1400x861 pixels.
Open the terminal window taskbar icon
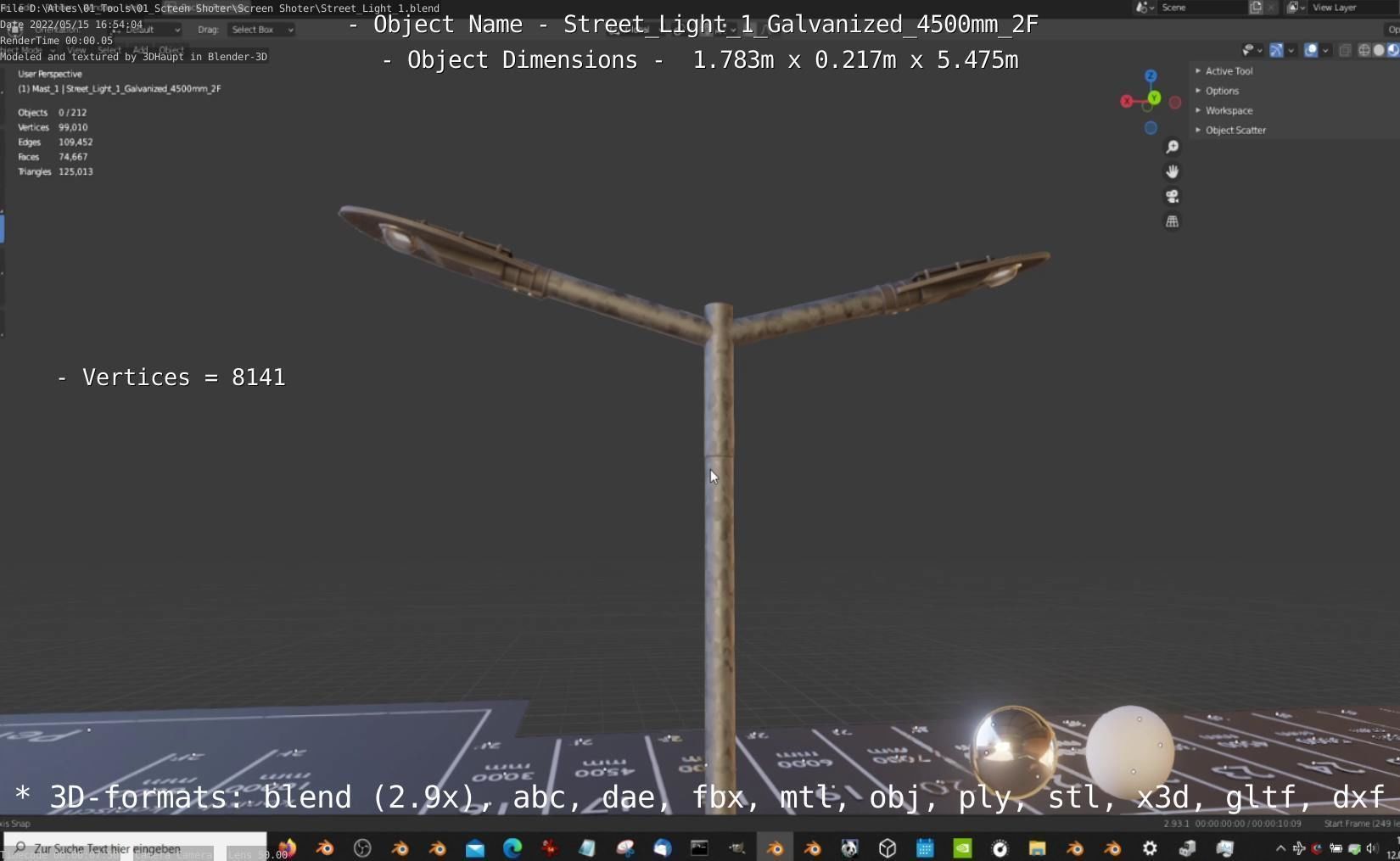click(x=699, y=847)
